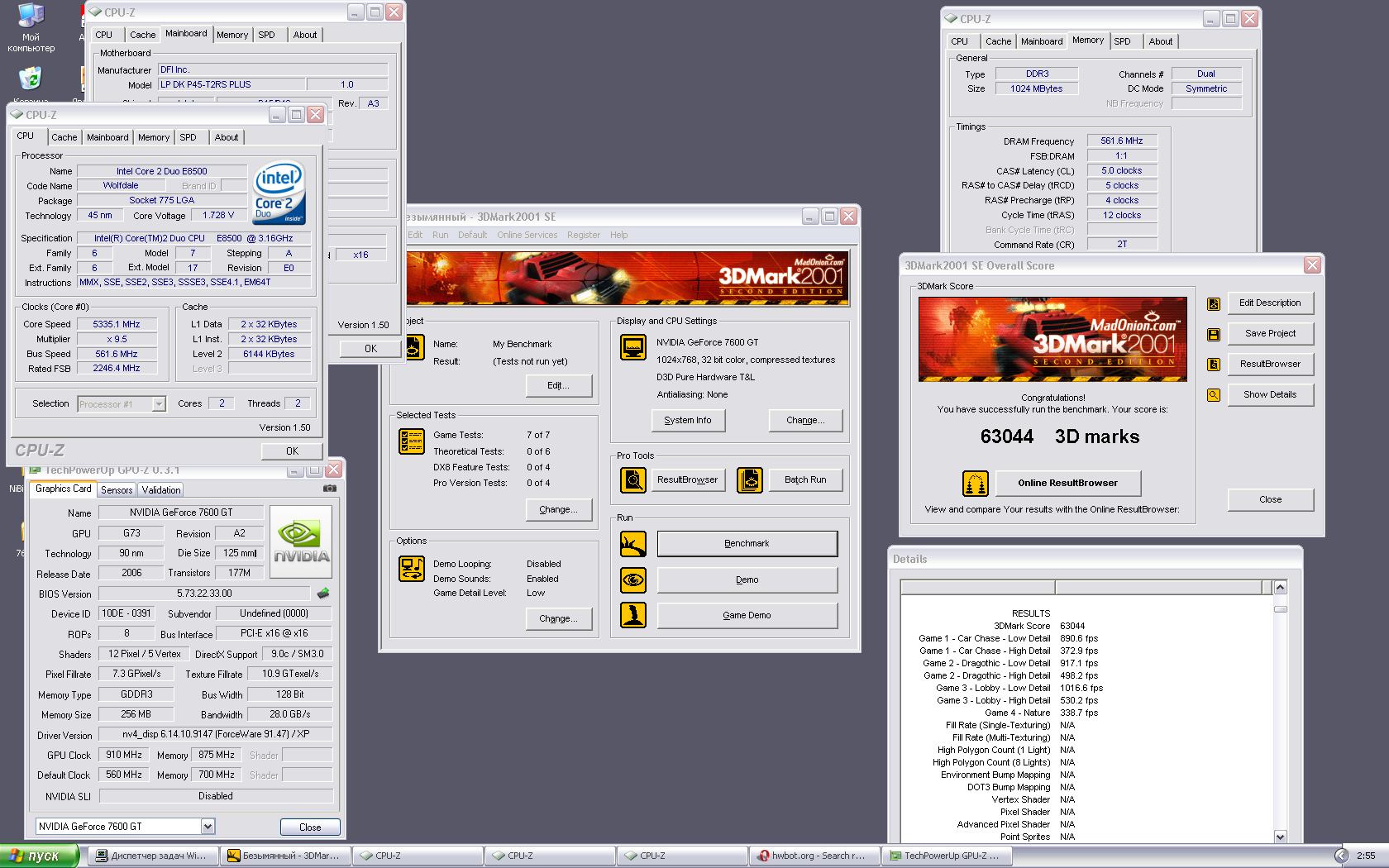The height and width of the screenshot is (868, 1389).
Task: Click the ResultBrowser icon in score window
Action: click(1213, 365)
